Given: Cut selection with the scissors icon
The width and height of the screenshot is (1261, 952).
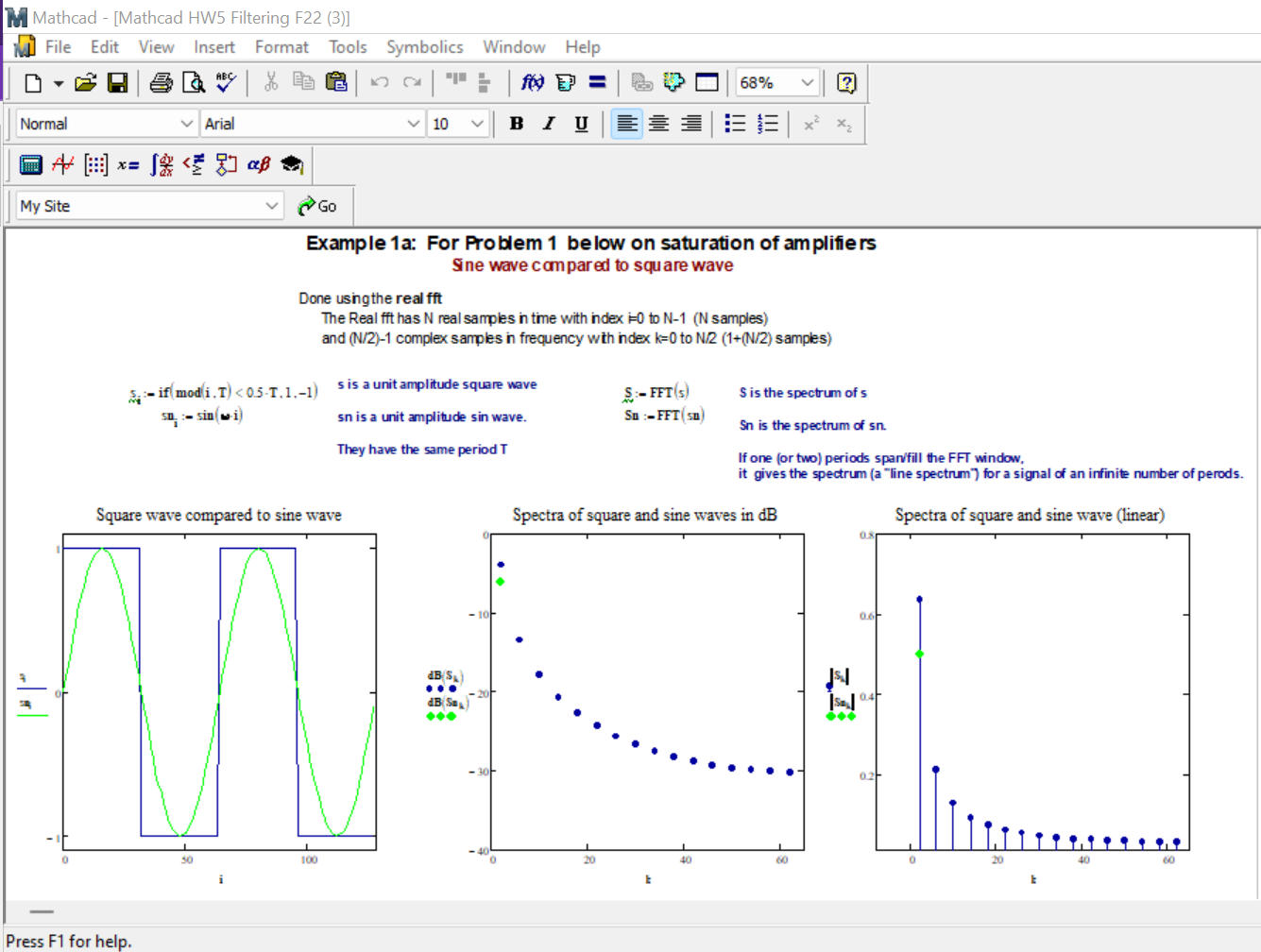Looking at the screenshot, I should [271, 83].
